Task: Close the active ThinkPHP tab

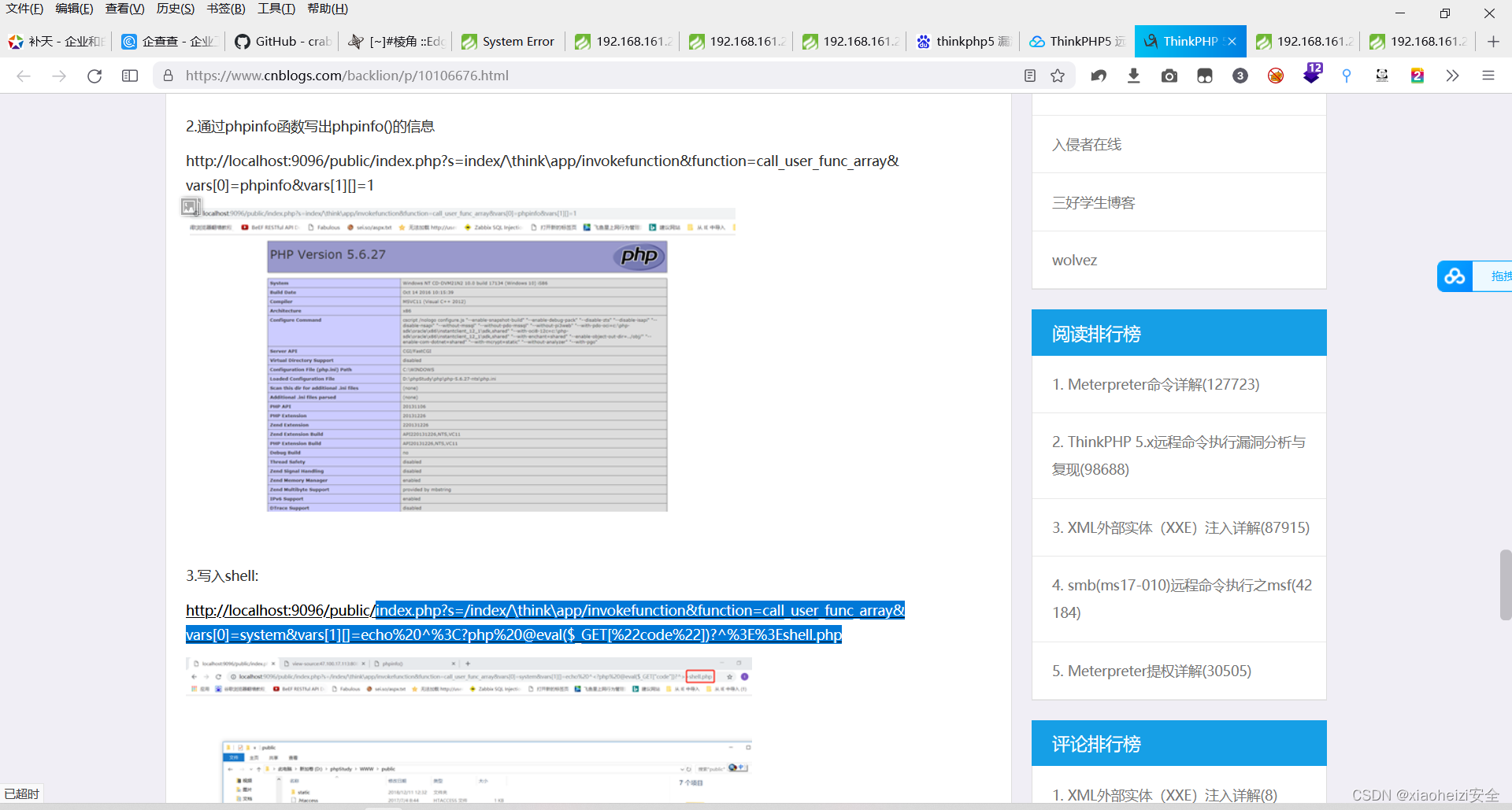Action: pyautogui.click(x=1232, y=42)
